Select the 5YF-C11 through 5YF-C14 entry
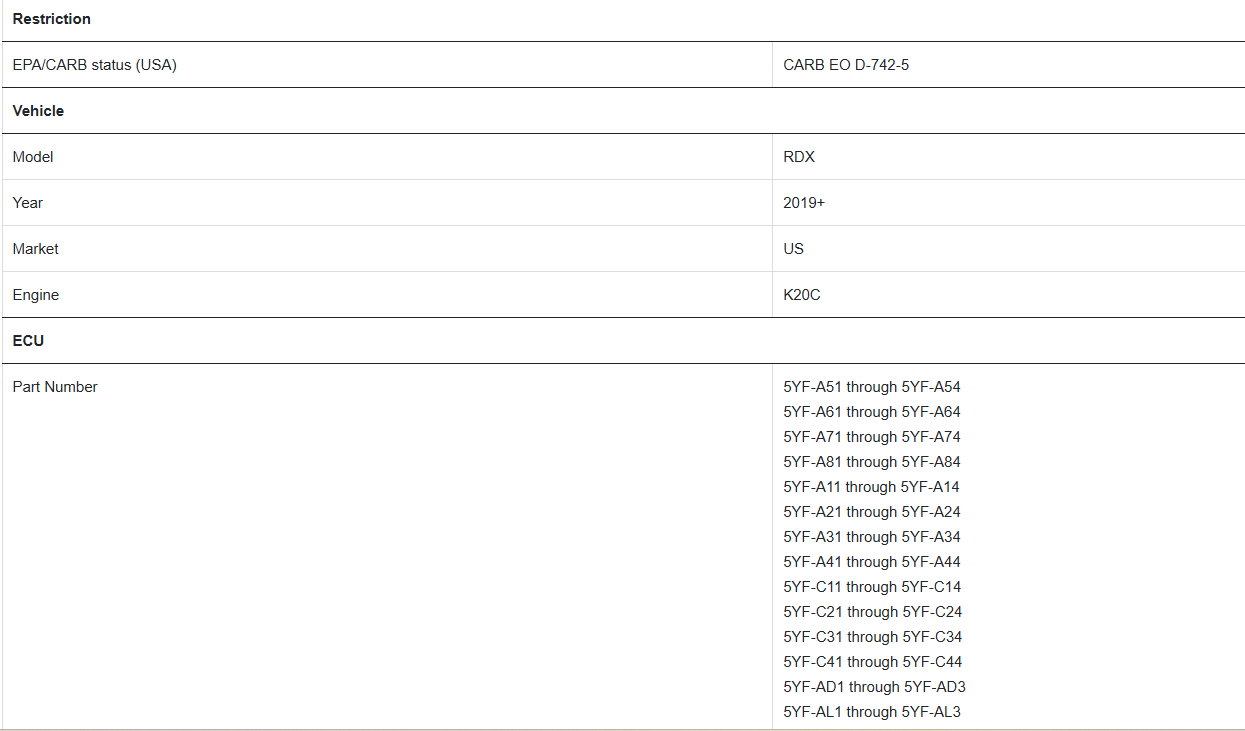This screenshot has width=1245, height=731. (872, 587)
